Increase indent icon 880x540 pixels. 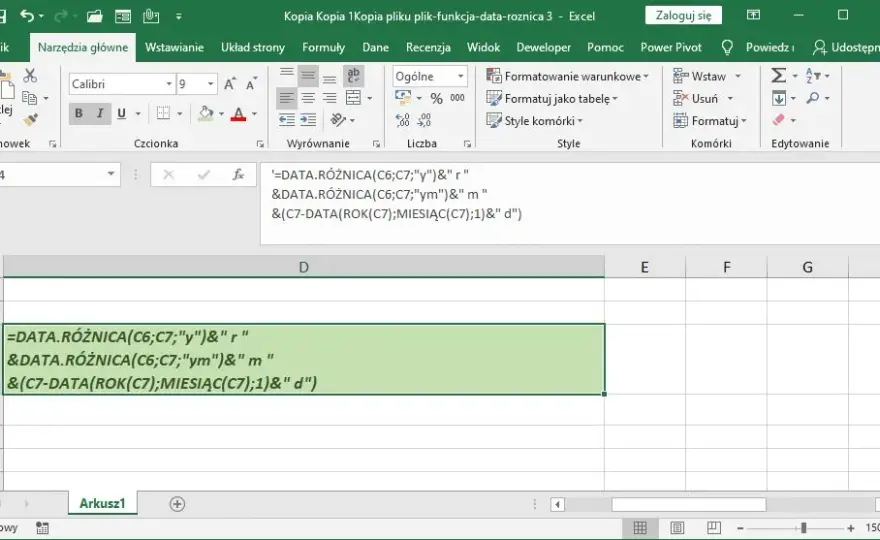[x=308, y=120]
